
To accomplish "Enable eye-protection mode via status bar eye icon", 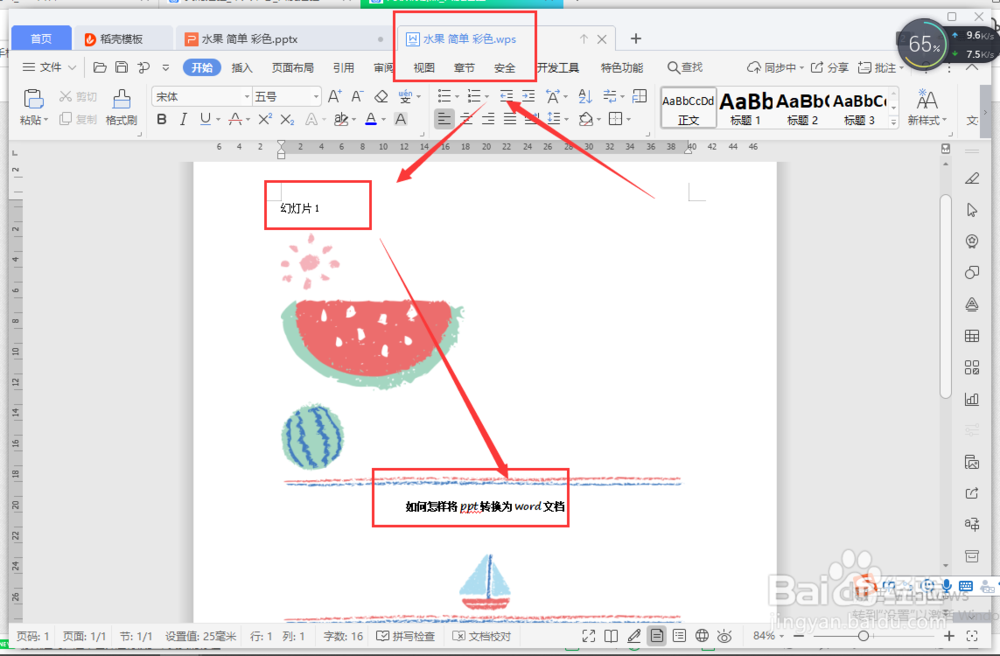I will pyautogui.click(x=723, y=635).
